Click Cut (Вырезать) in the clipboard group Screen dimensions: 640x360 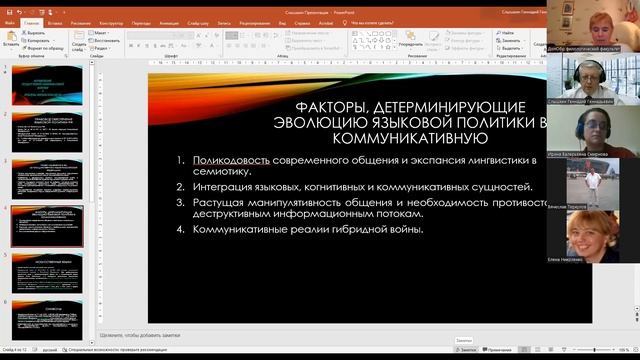(x=33, y=33)
